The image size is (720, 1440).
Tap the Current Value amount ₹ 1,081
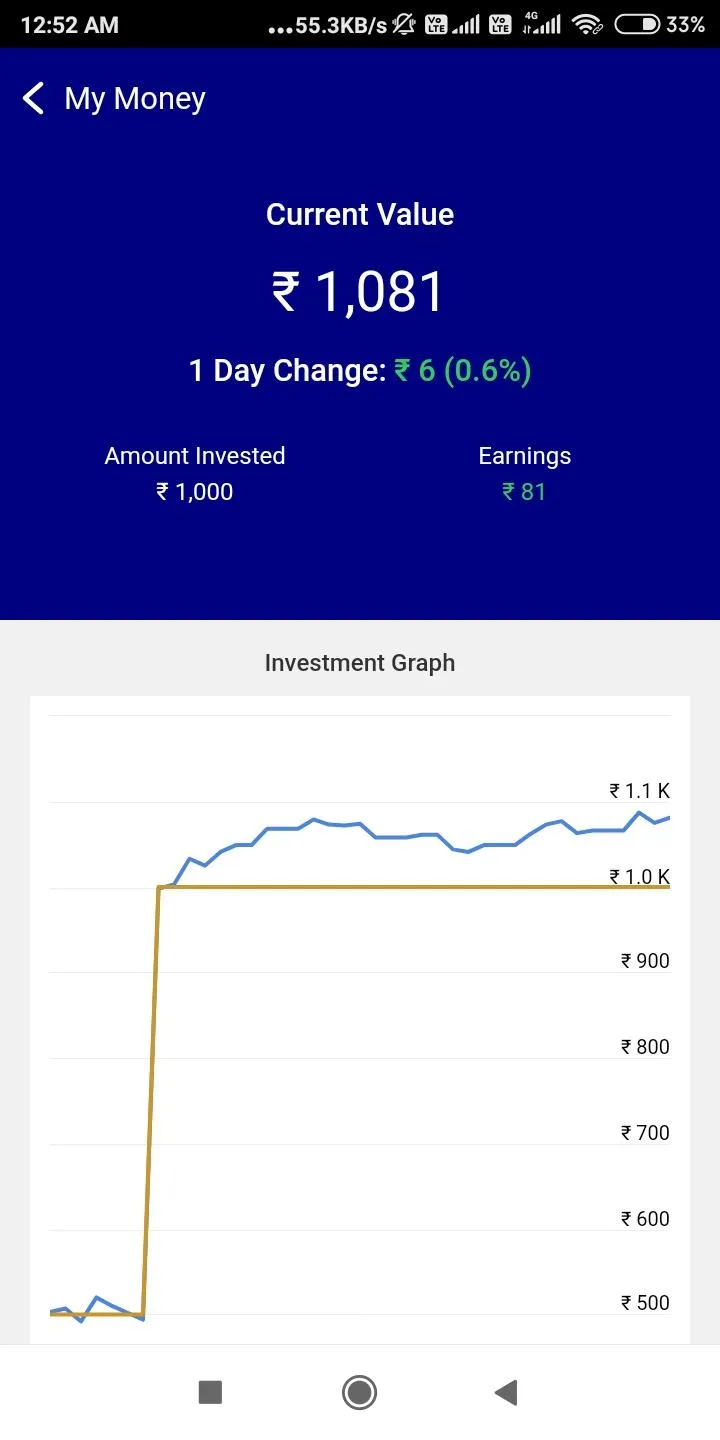(359, 292)
